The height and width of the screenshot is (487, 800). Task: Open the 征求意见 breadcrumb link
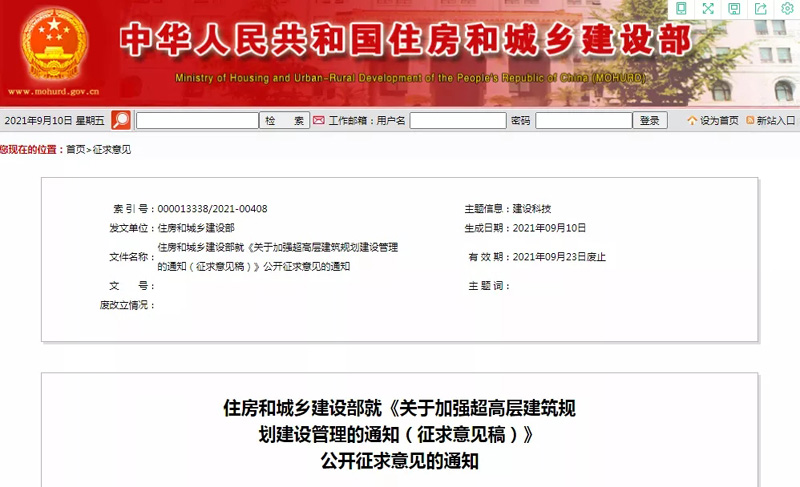point(111,149)
